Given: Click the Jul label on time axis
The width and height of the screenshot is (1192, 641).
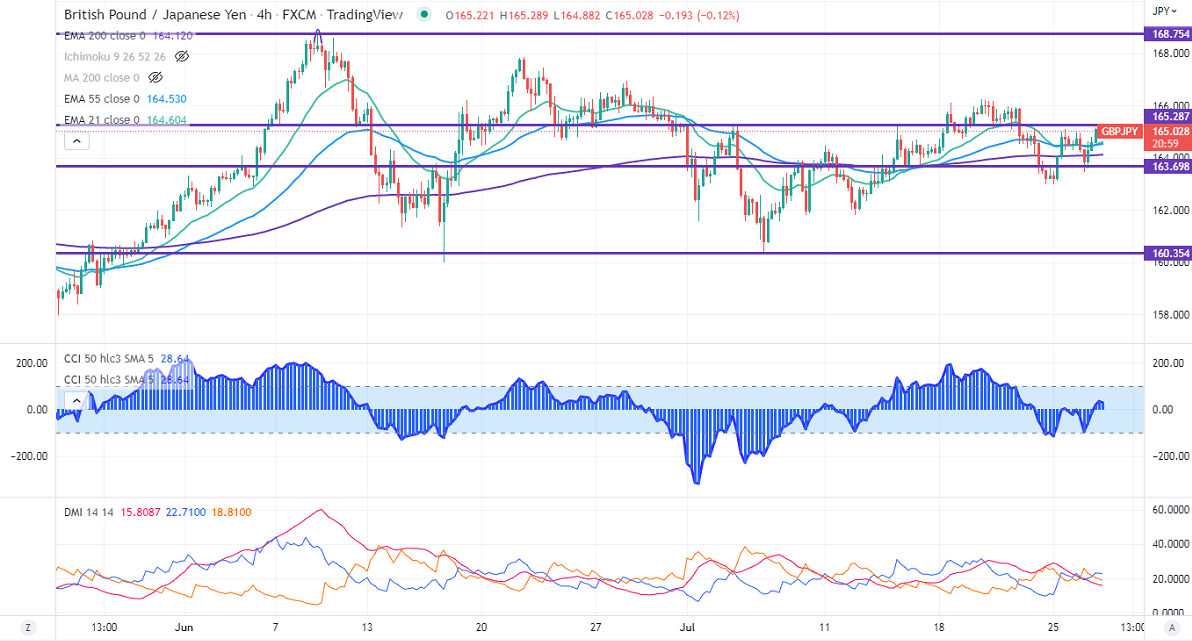Looking at the screenshot, I should coord(687,627).
